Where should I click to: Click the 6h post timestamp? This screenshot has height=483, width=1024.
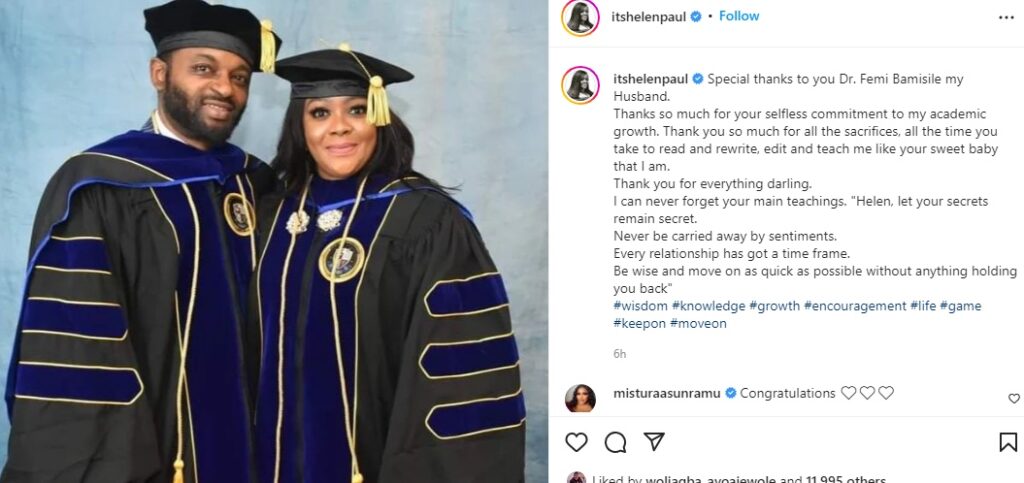620,353
